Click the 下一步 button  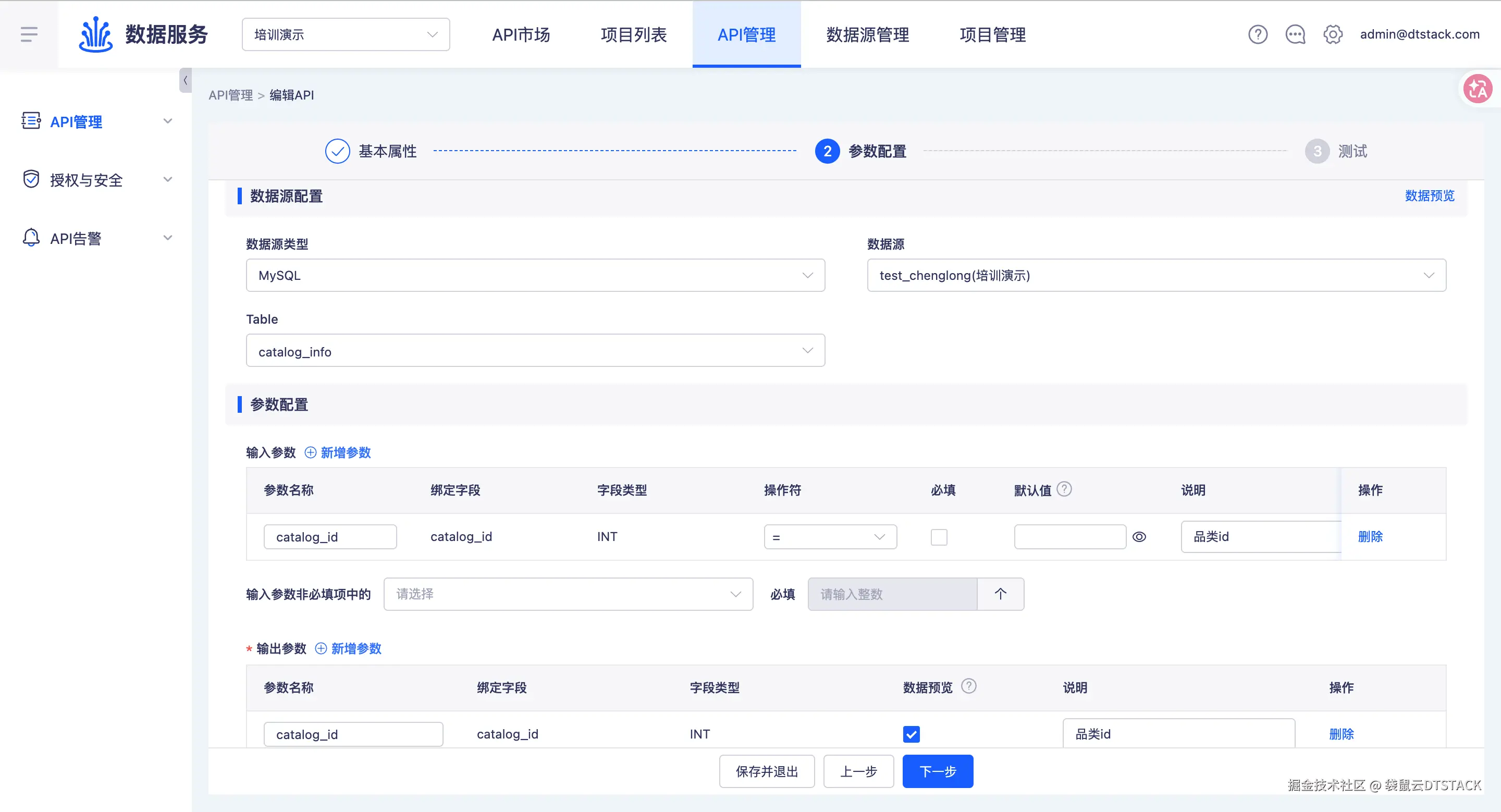tap(938, 771)
